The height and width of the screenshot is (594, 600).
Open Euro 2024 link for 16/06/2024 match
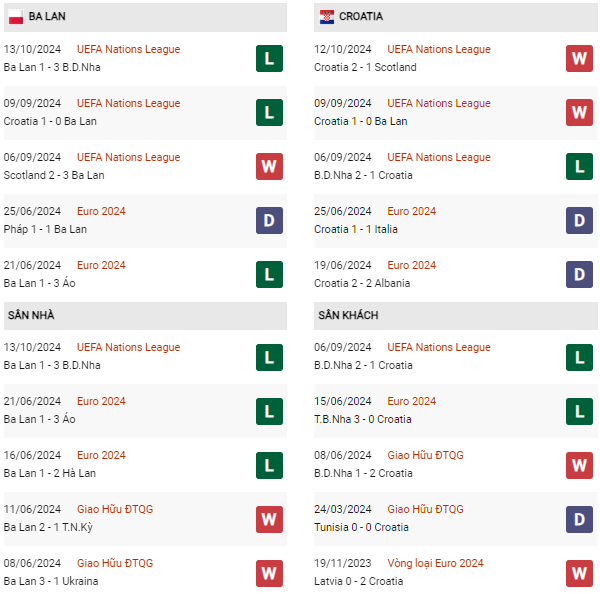[101, 455]
